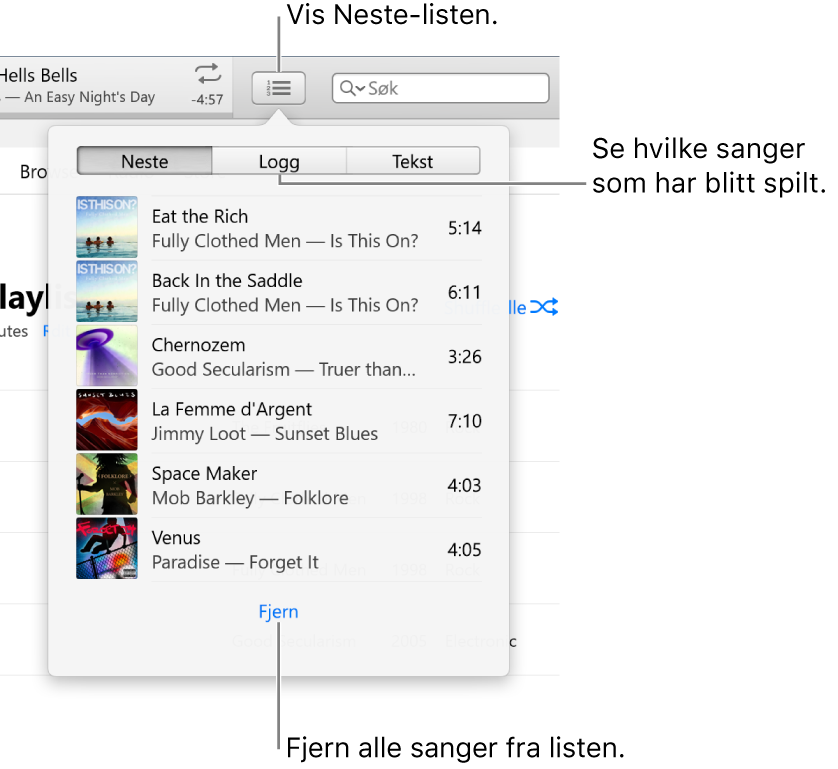Click the Søk search field
This screenshot has height=769, width=838.
(440, 88)
